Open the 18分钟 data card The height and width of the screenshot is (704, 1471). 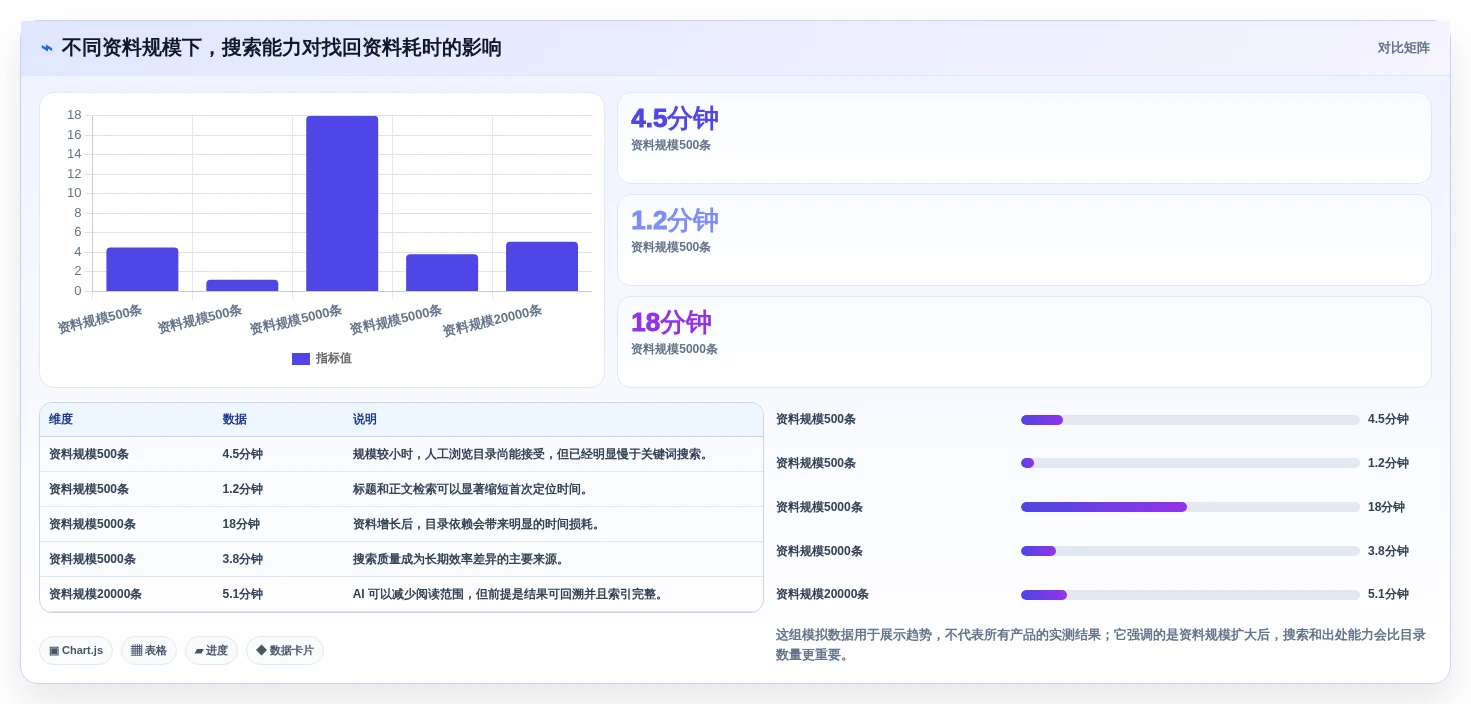point(1024,342)
